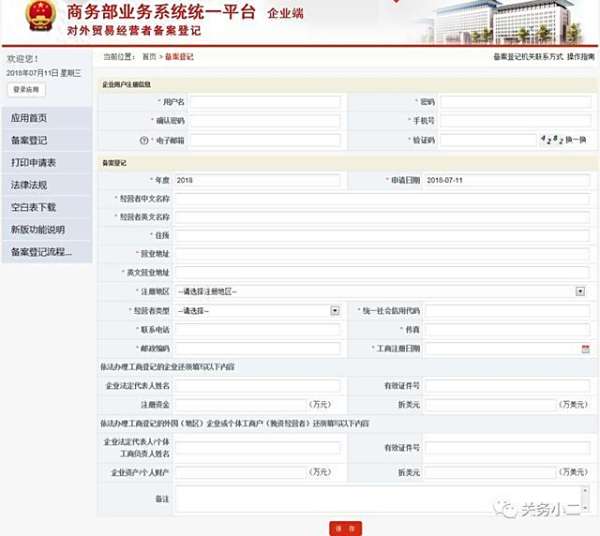This screenshot has height=536, width=600.
Task: Focus the 传真 input field
Action: coord(507,329)
